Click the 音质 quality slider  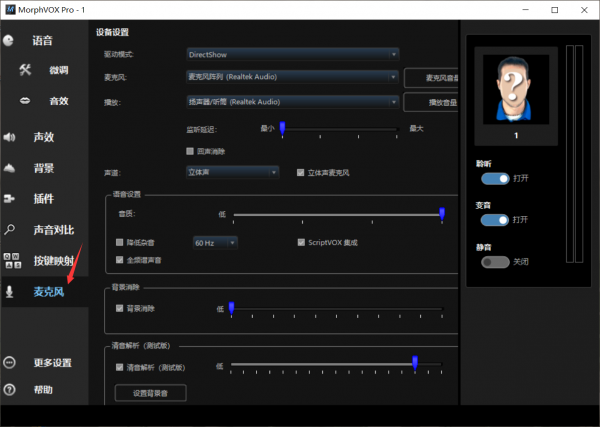[x=338, y=215]
